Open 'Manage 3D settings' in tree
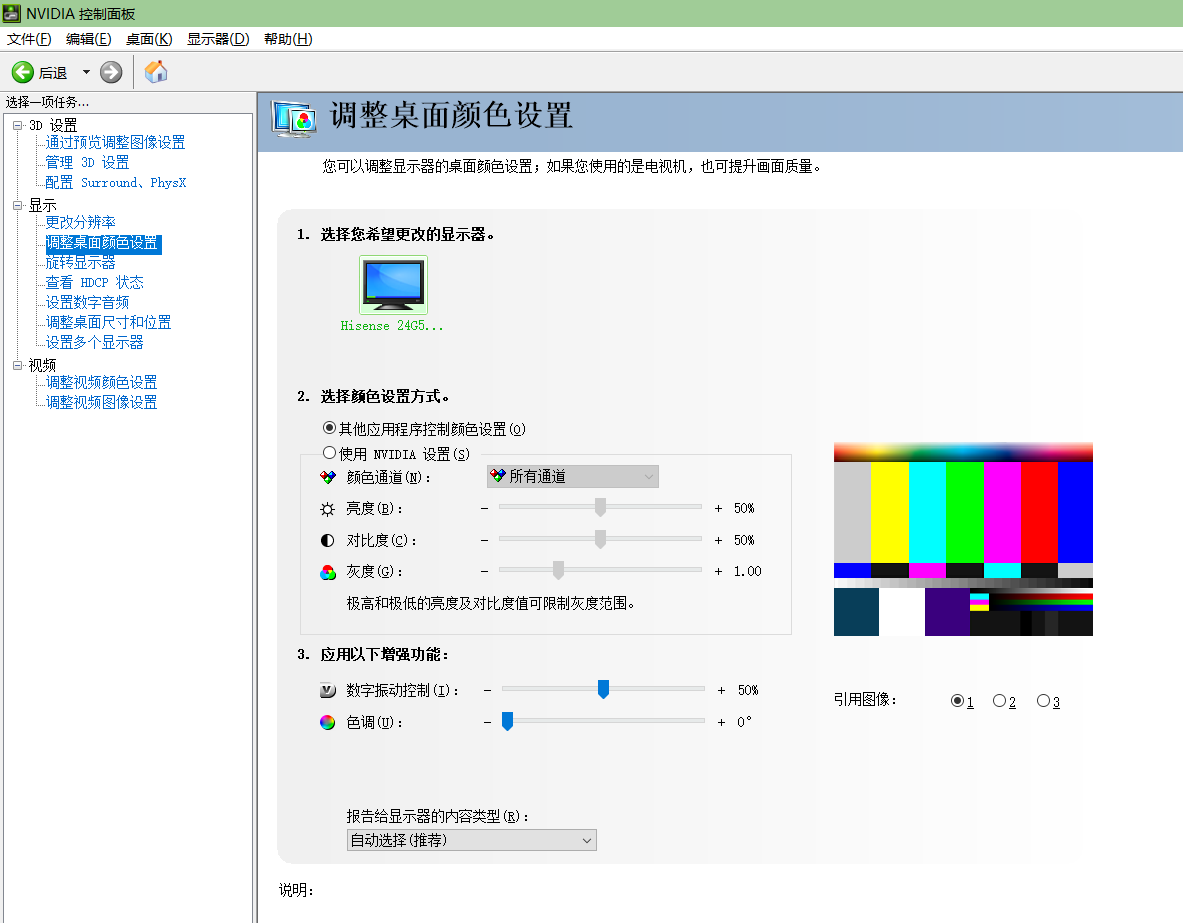 (87, 162)
